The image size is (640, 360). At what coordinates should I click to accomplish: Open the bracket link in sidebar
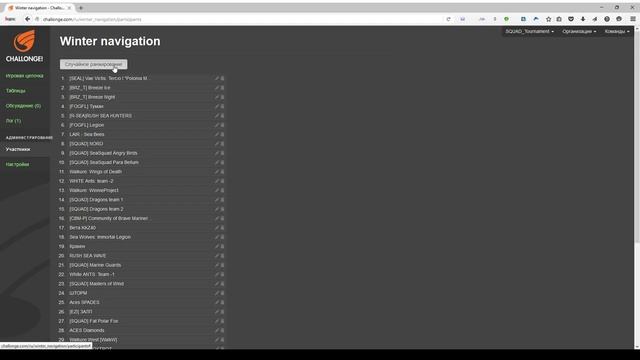(24, 76)
